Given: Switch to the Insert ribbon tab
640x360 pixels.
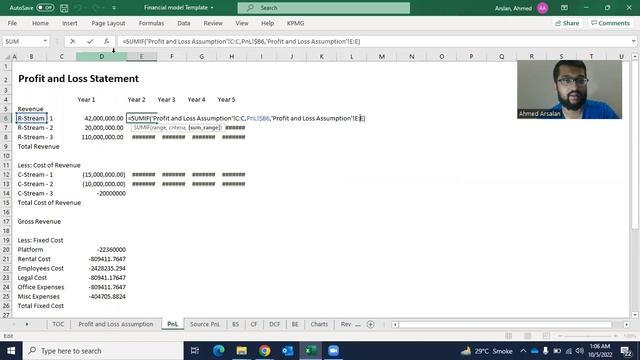Looking at the screenshot, I should coord(69,23).
